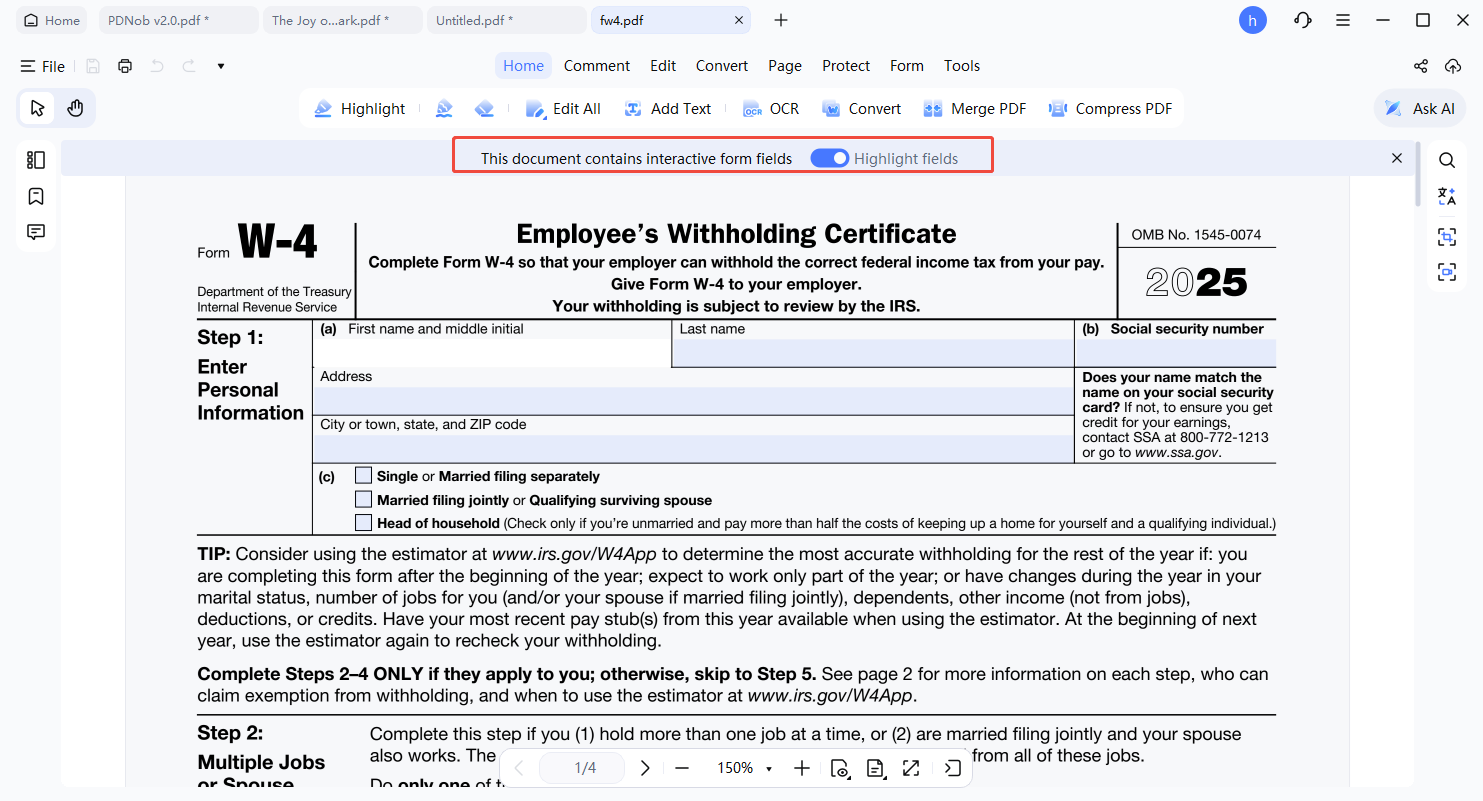Open the annotations comment panel

coord(35,231)
